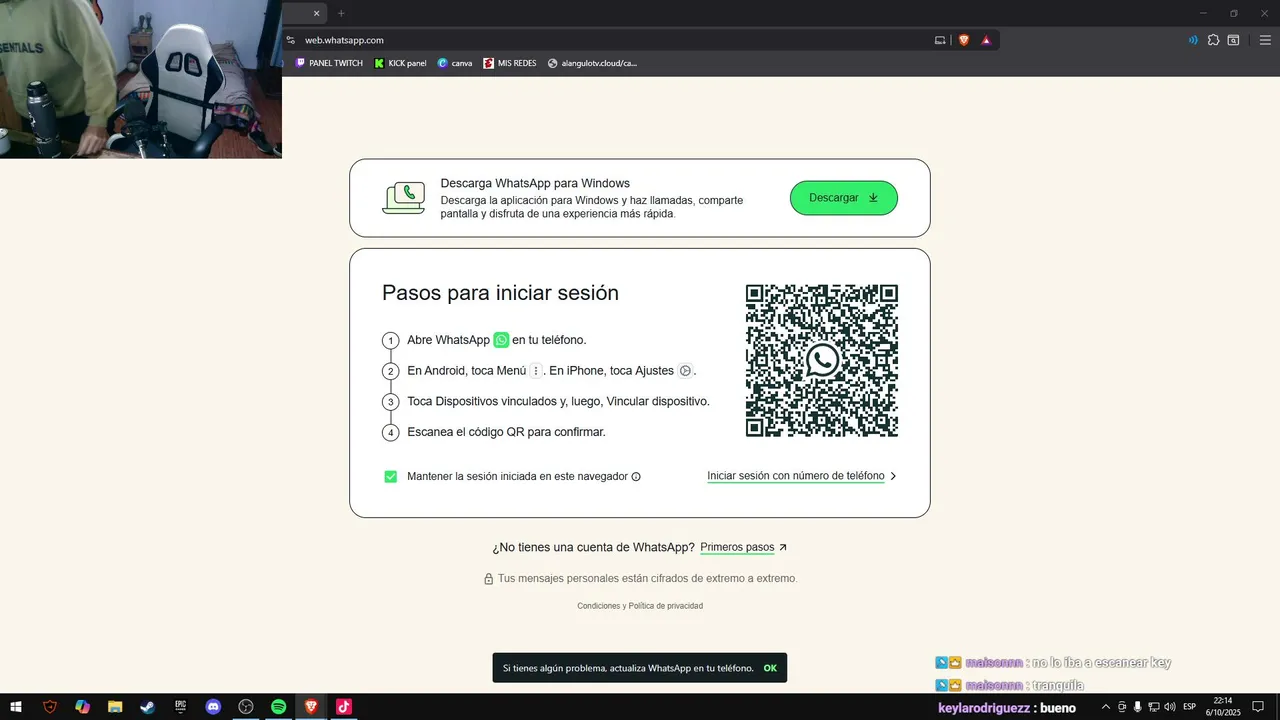This screenshot has width=1280, height=720.
Task: Open the clock showing 22:14
Action: click(1222, 707)
